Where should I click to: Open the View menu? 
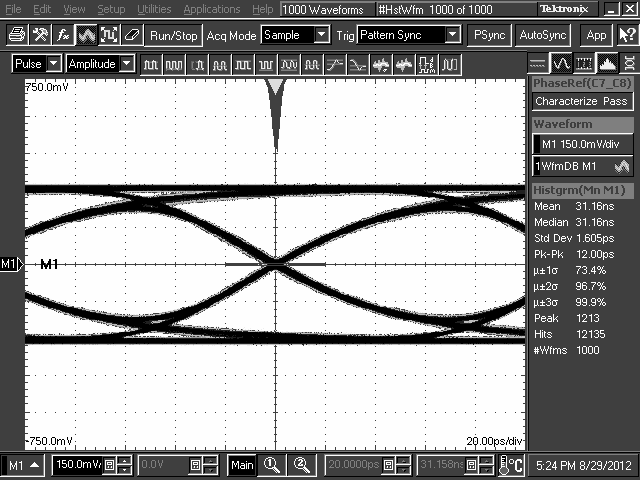pos(74,9)
